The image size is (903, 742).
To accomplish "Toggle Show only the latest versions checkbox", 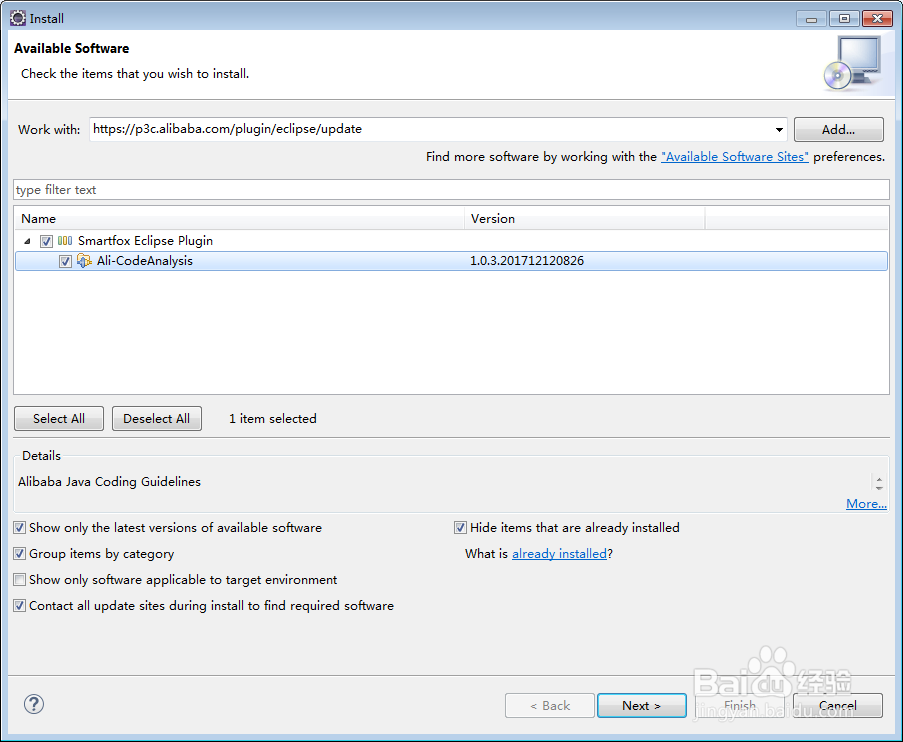I will click(x=20, y=527).
